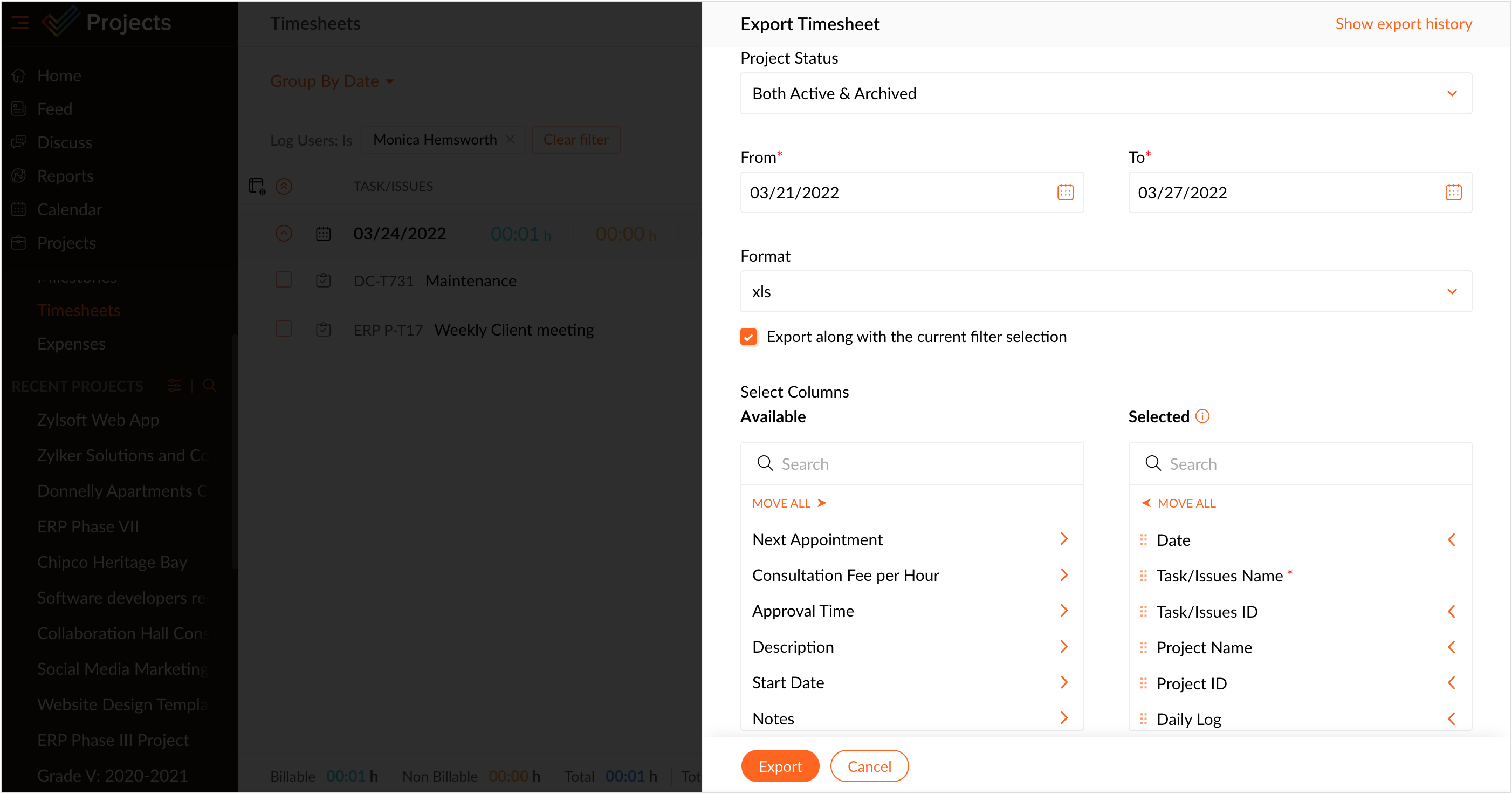Click MOVE ALL in Available columns
The image size is (1512, 794).
789,503
